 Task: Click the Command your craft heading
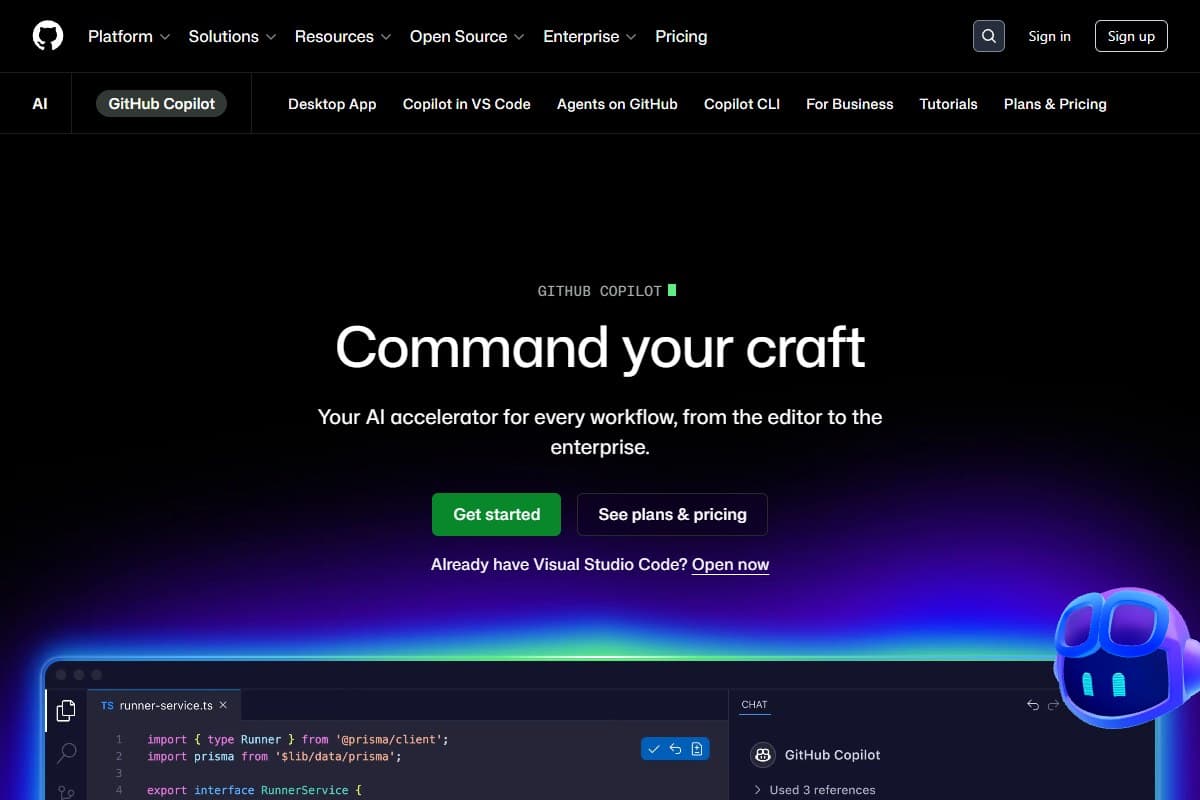coord(600,347)
